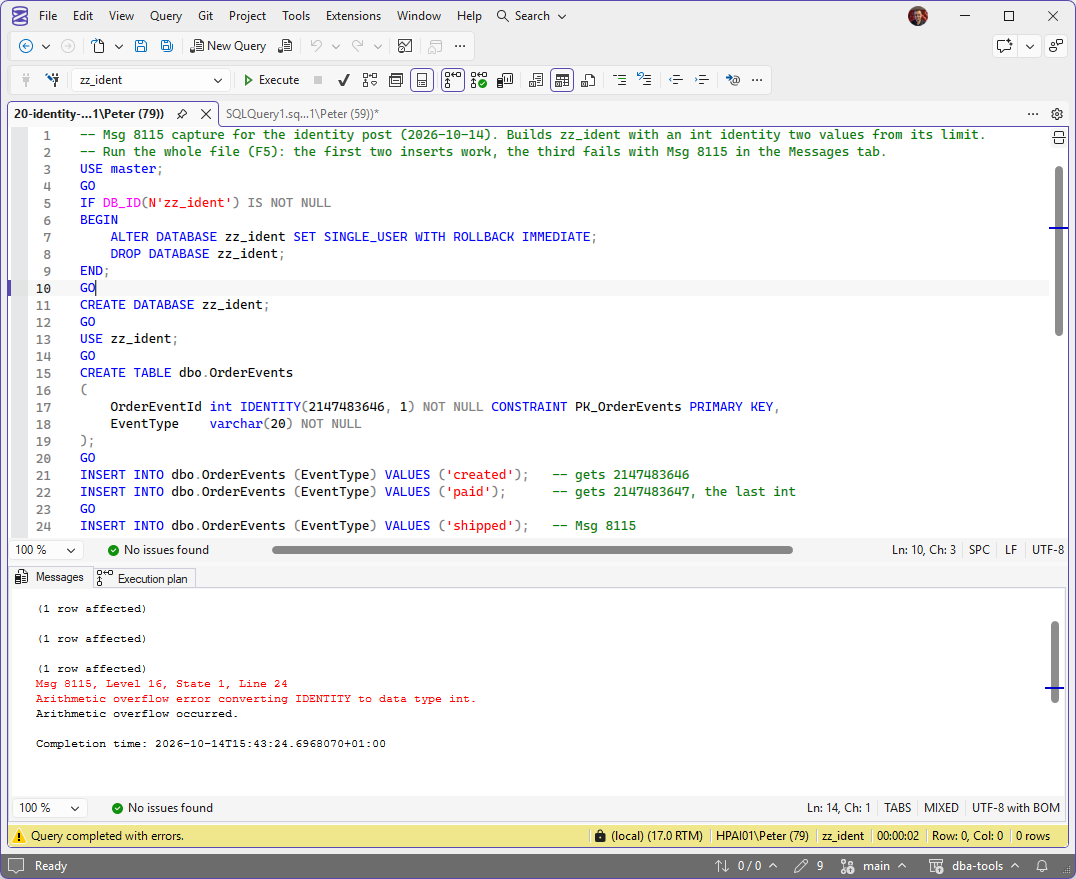Click the query file icon right of New Query

285,46
